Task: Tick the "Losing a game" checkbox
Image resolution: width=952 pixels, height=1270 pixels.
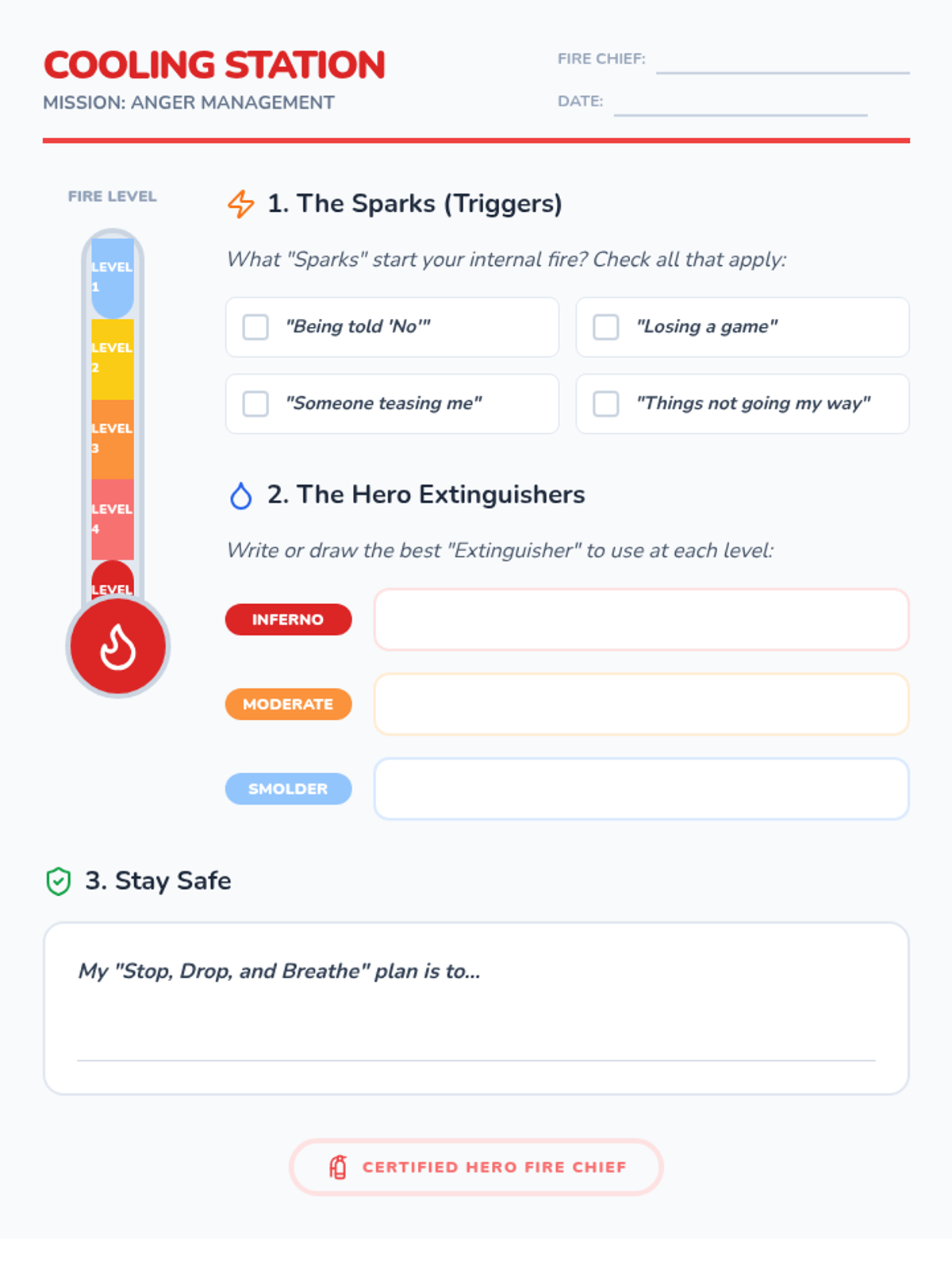Action: coord(606,327)
